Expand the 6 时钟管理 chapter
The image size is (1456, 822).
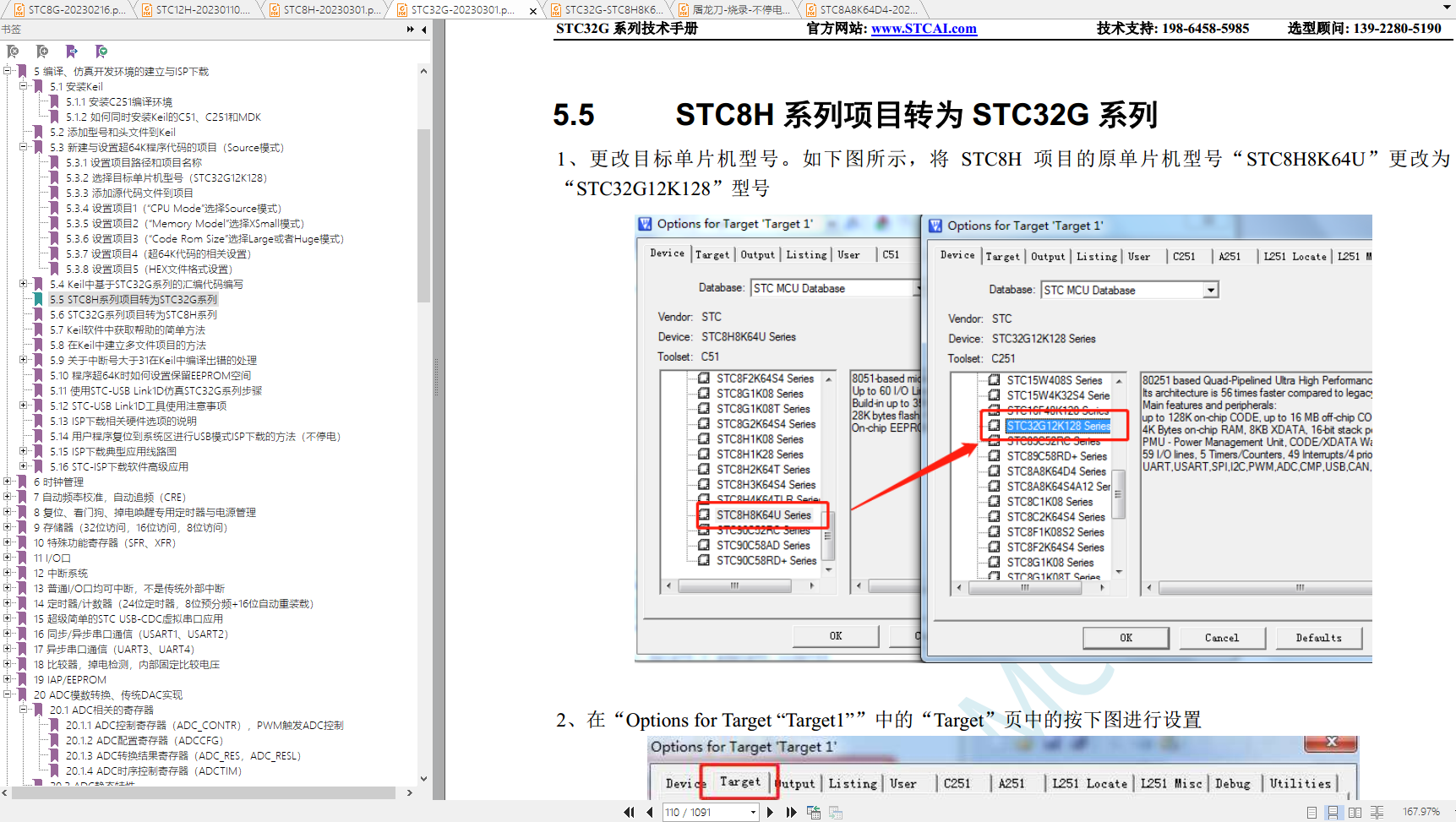pyautogui.click(x=8, y=482)
